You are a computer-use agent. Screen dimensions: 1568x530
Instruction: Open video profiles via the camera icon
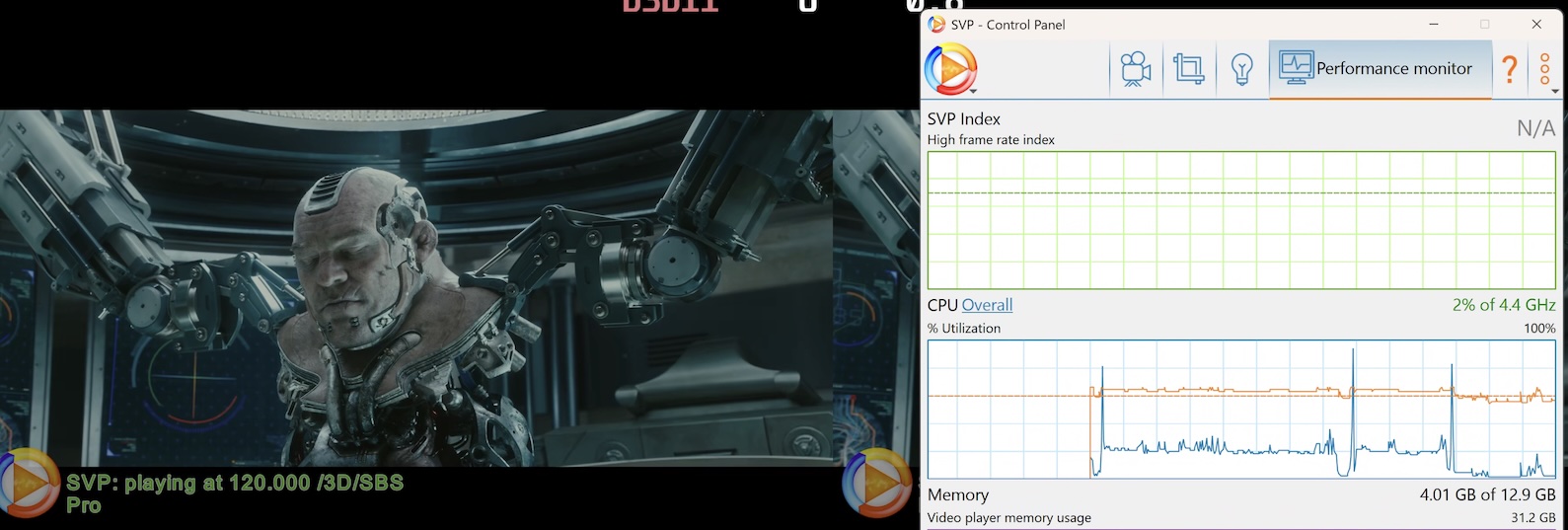tap(1136, 69)
